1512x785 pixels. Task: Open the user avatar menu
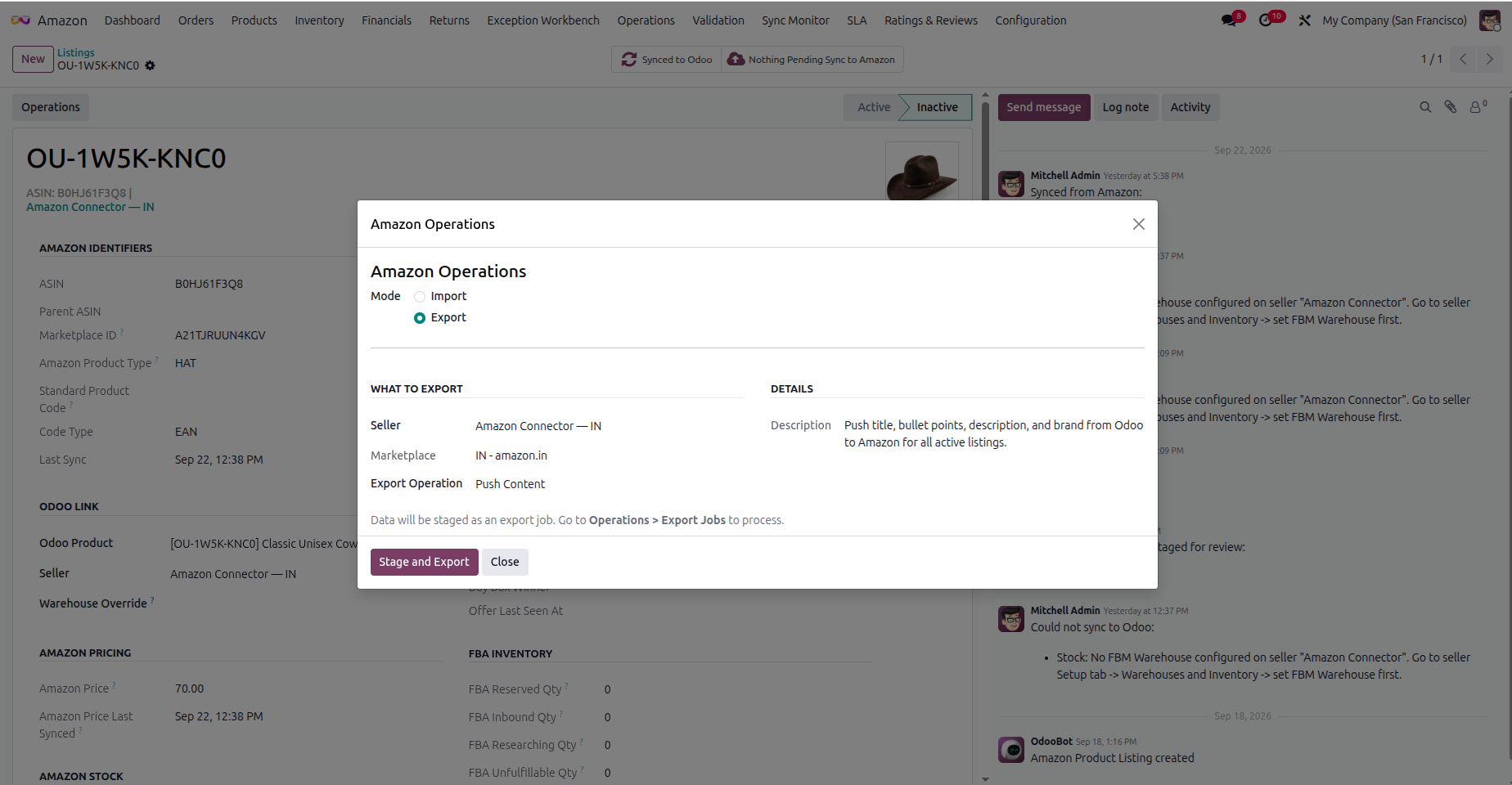click(x=1490, y=20)
